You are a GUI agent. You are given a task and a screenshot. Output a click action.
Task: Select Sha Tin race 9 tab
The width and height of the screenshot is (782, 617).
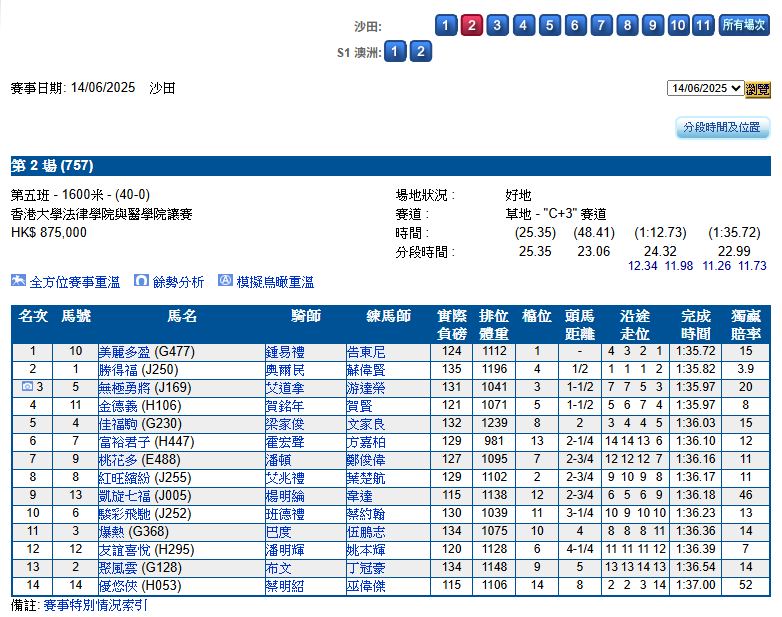pos(652,25)
